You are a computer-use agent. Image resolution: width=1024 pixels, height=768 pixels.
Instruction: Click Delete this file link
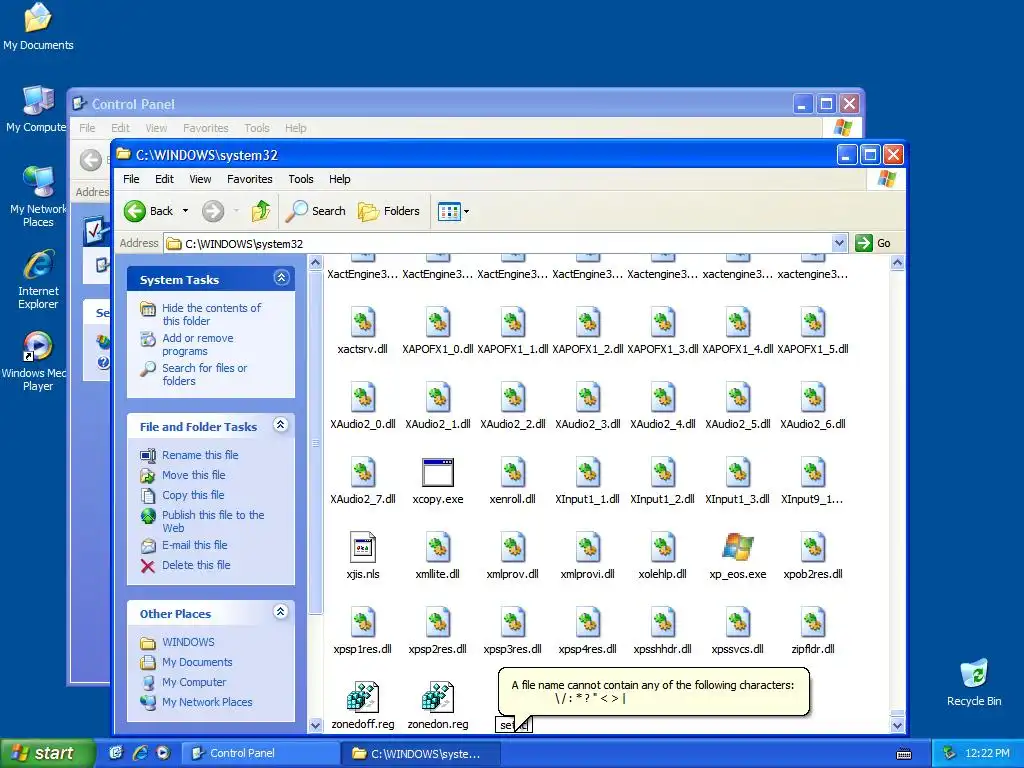point(196,565)
